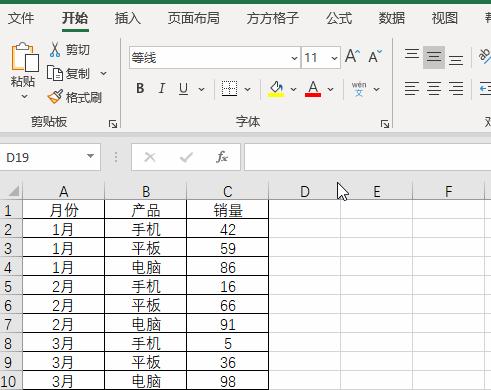
Task: Select column C header
Action: 228,191
